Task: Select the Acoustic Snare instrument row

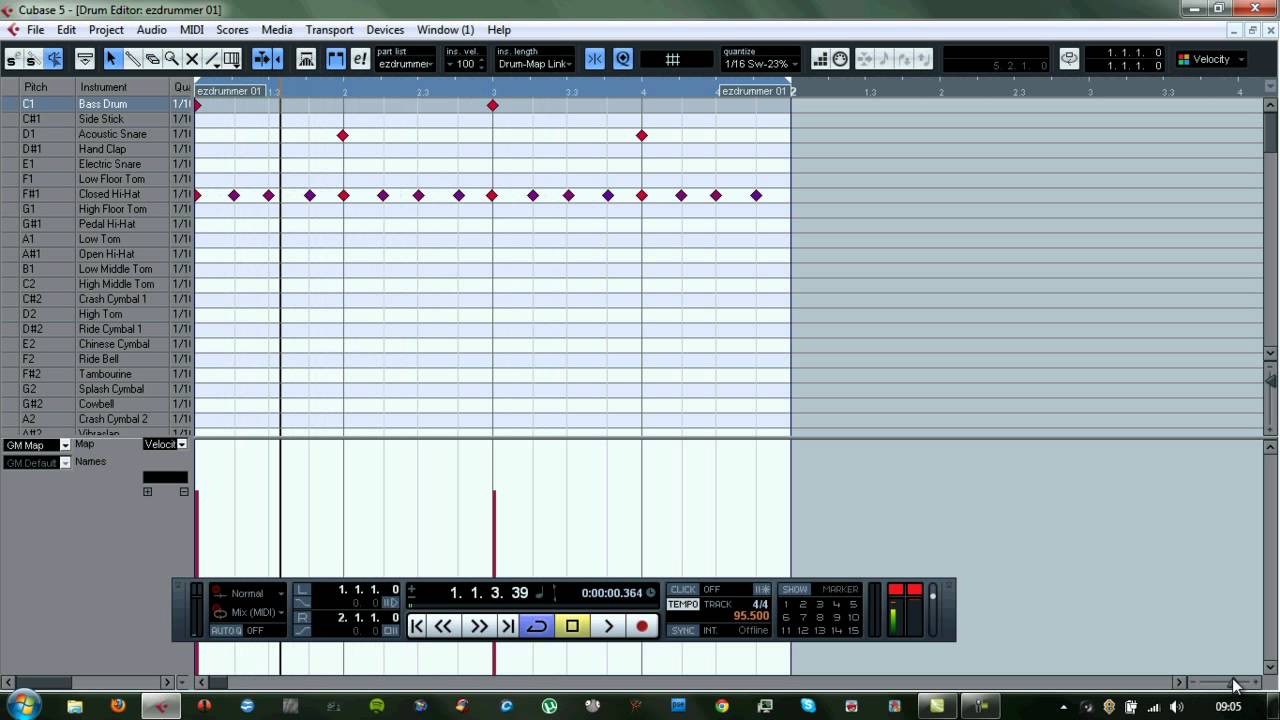Action: click(x=97, y=134)
